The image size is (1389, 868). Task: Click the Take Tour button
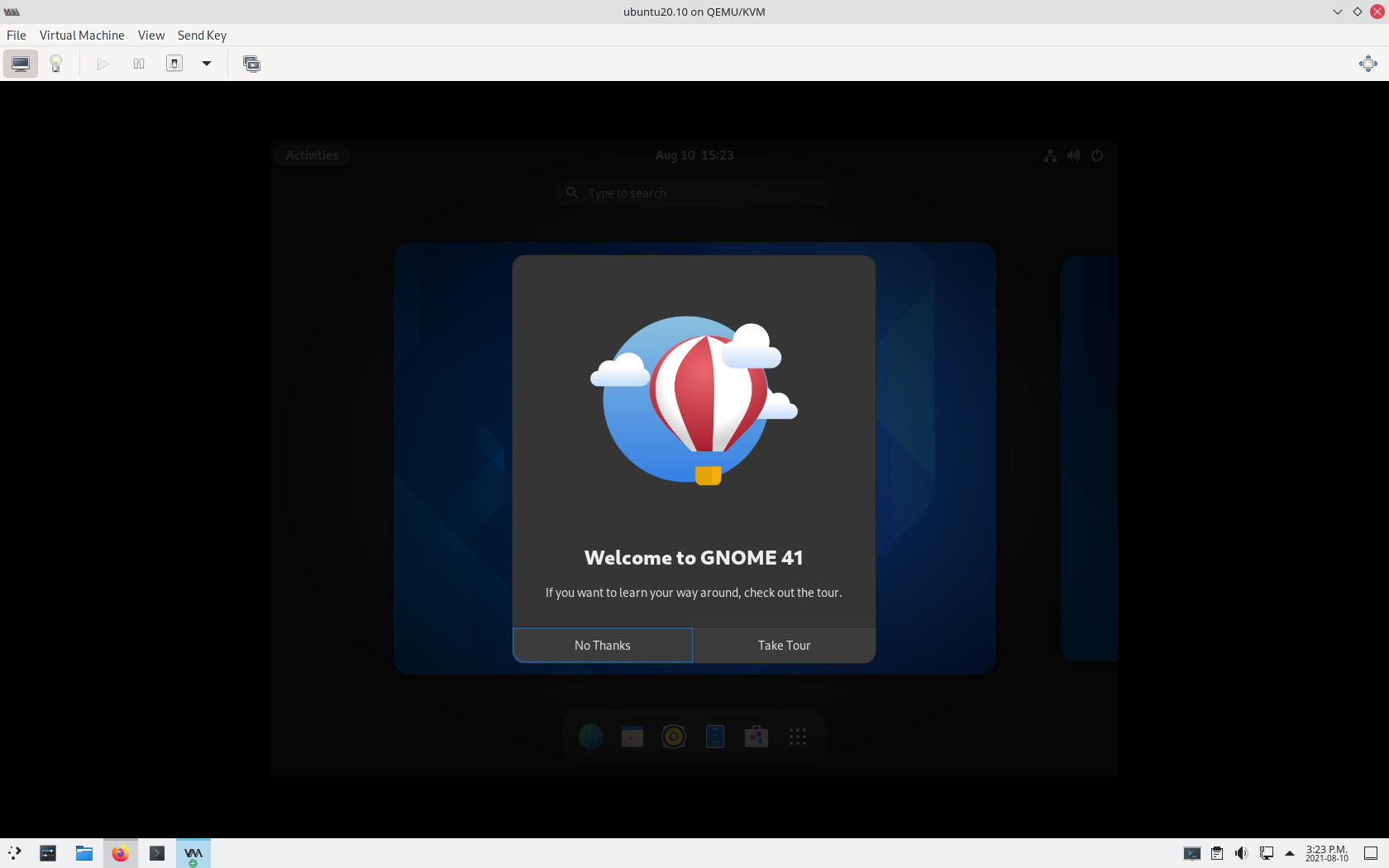[x=783, y=645]
